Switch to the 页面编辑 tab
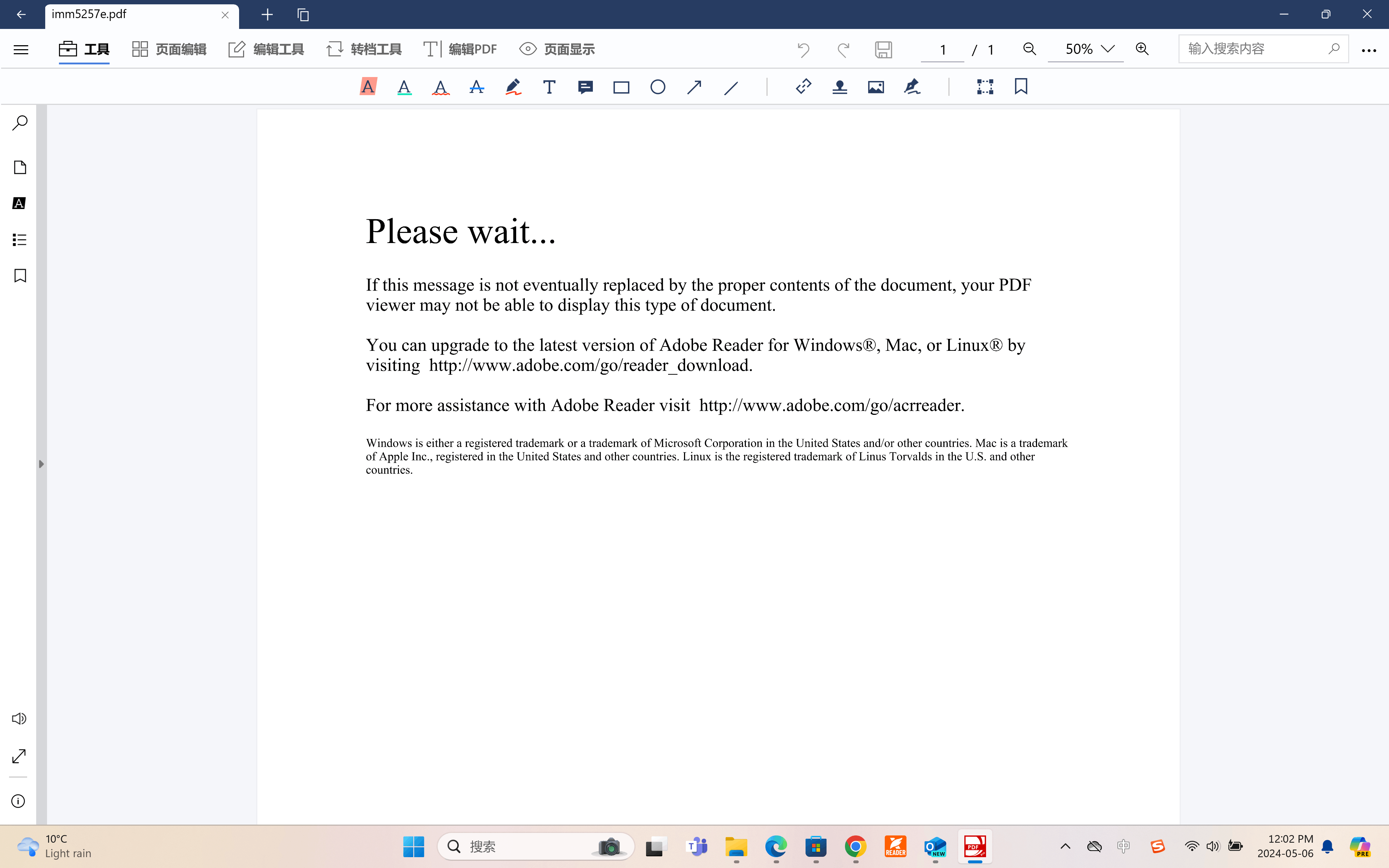1389x868 pixels. 169,50
